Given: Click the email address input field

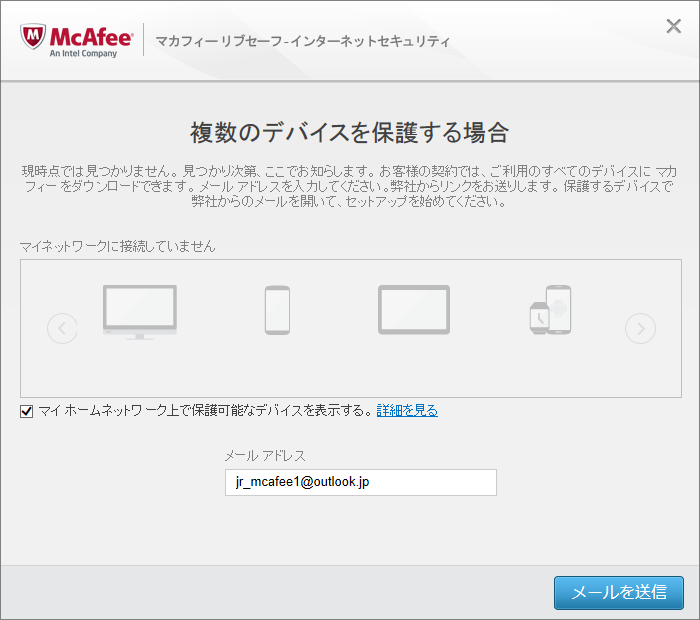Looking at the screenshot, I should [x=360, y=483].
